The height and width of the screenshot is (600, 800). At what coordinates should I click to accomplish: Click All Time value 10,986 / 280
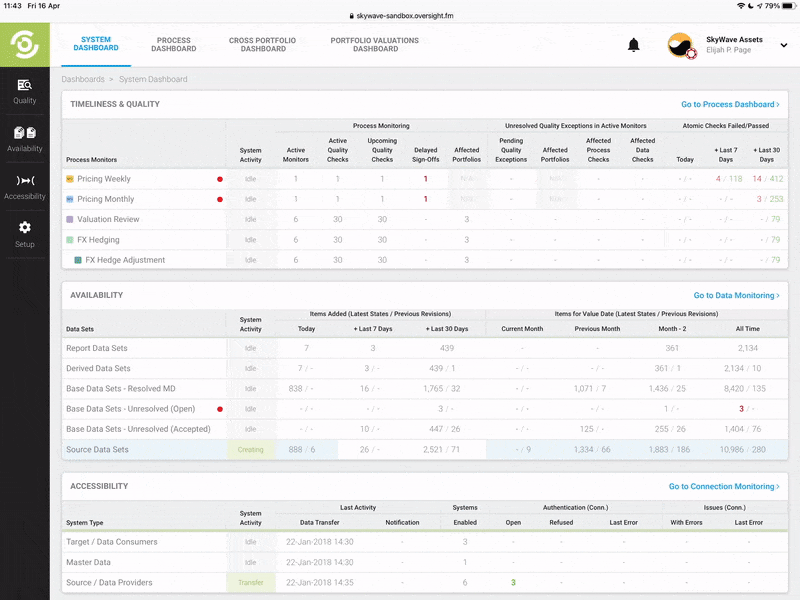tap(742, 450)
